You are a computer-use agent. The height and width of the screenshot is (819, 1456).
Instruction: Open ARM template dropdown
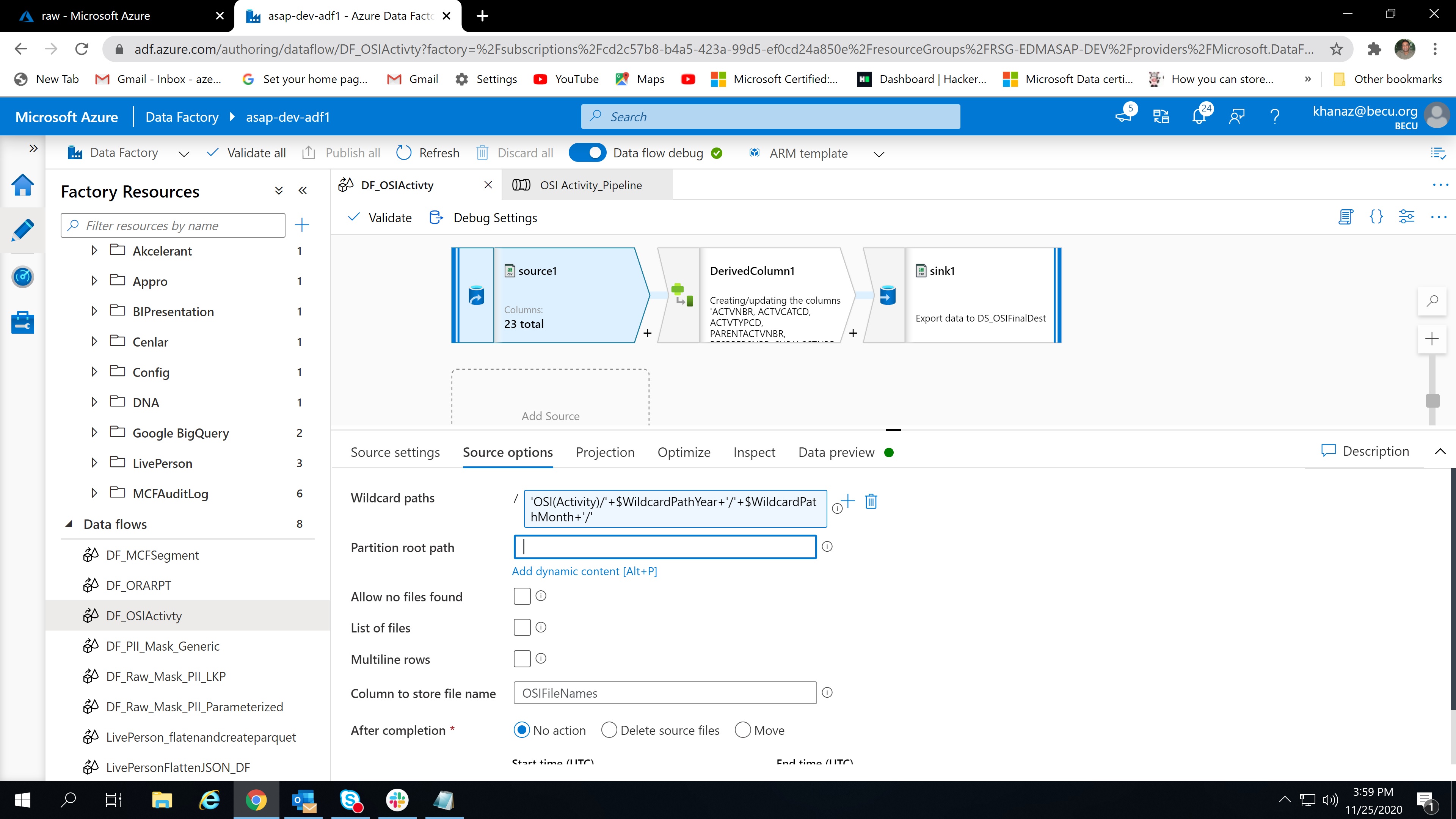[879, 153]
